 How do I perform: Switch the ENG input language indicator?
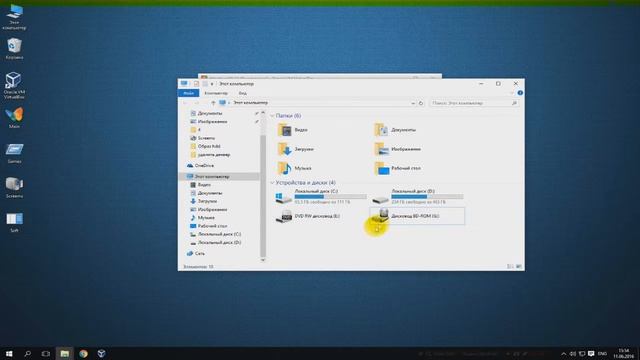click(602, 354)
